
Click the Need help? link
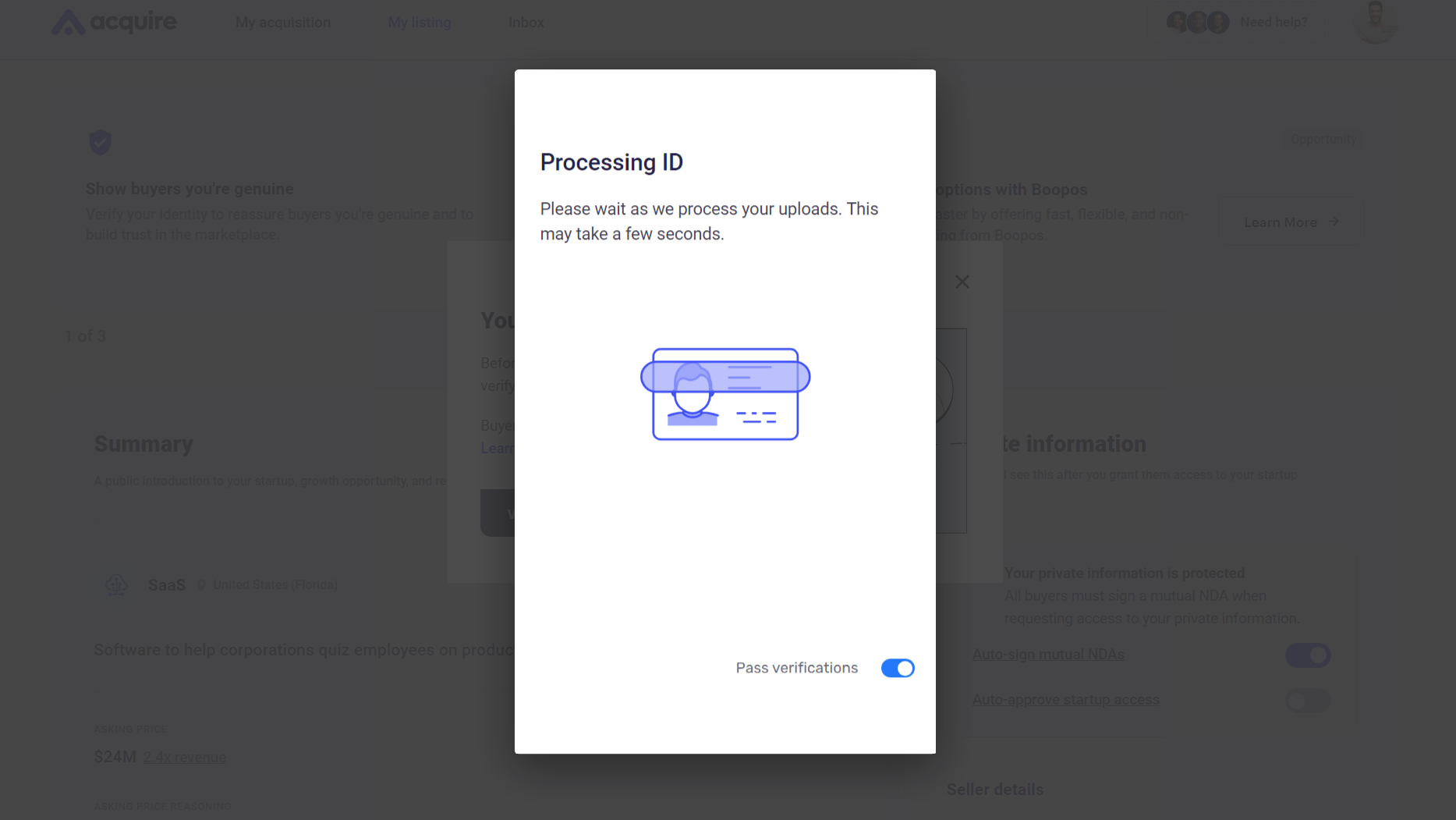[x=1274, y=22]
